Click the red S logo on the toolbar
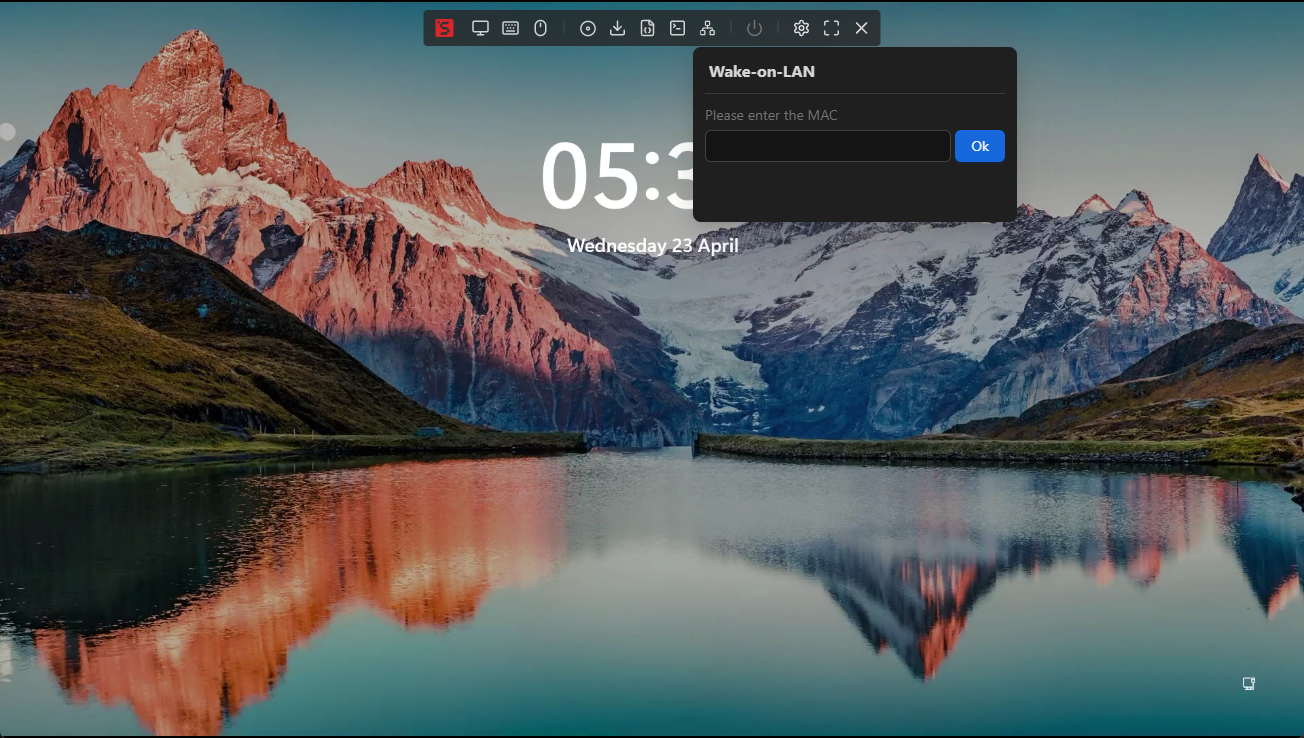Image resolution: width=1304 pixels, height=738 pixels. pyautogui.click(x=443, y=28)
